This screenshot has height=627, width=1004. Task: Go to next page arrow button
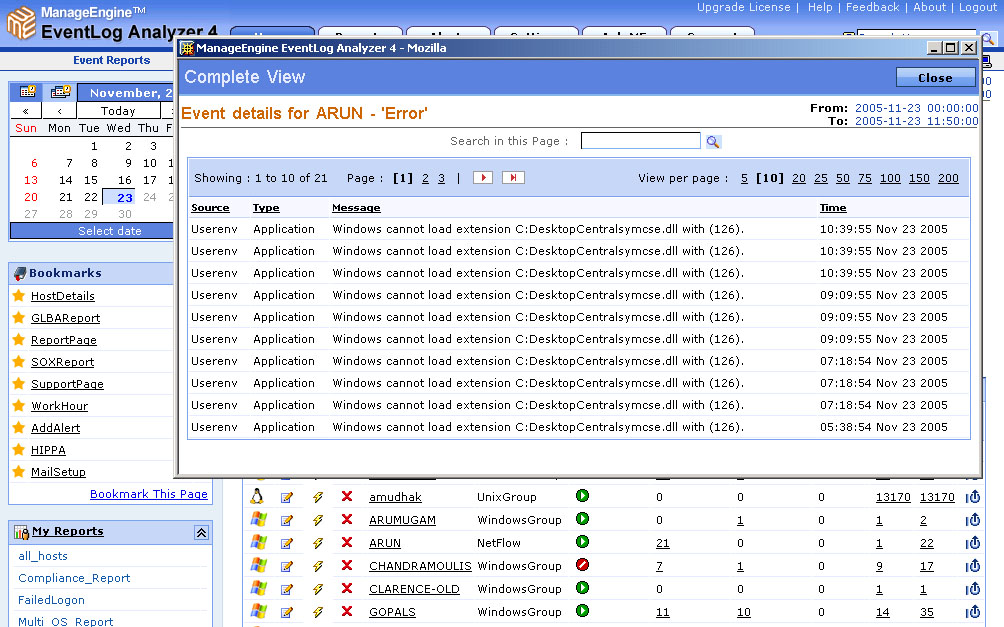pyautogui.click(x=483, y=177)
